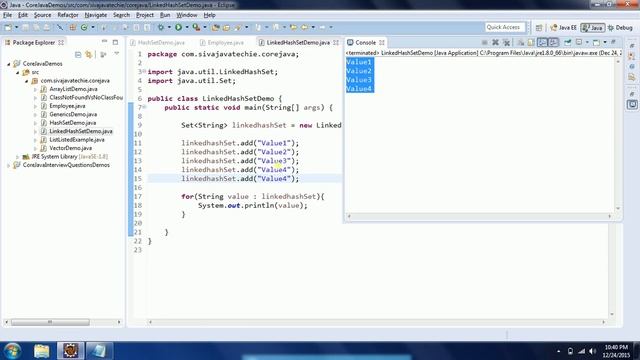The image size is (640, 360).
Task: Click the volume icon in system tray
Action: pos(593,351)
